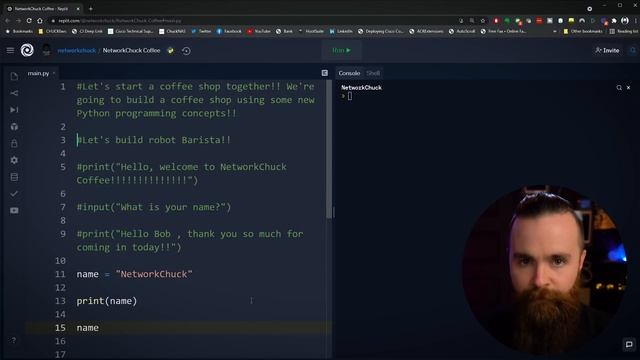
Task: Open the Version control sidebar icon
Action: coord(14,93)
